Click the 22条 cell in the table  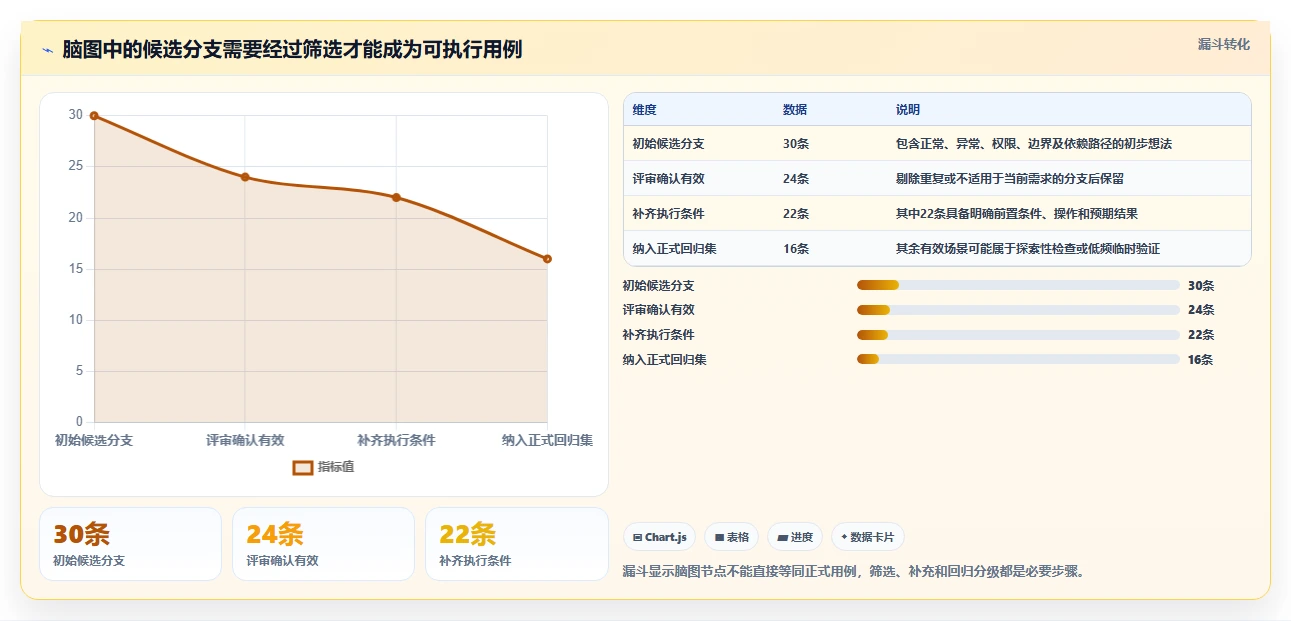pos(796,214)
